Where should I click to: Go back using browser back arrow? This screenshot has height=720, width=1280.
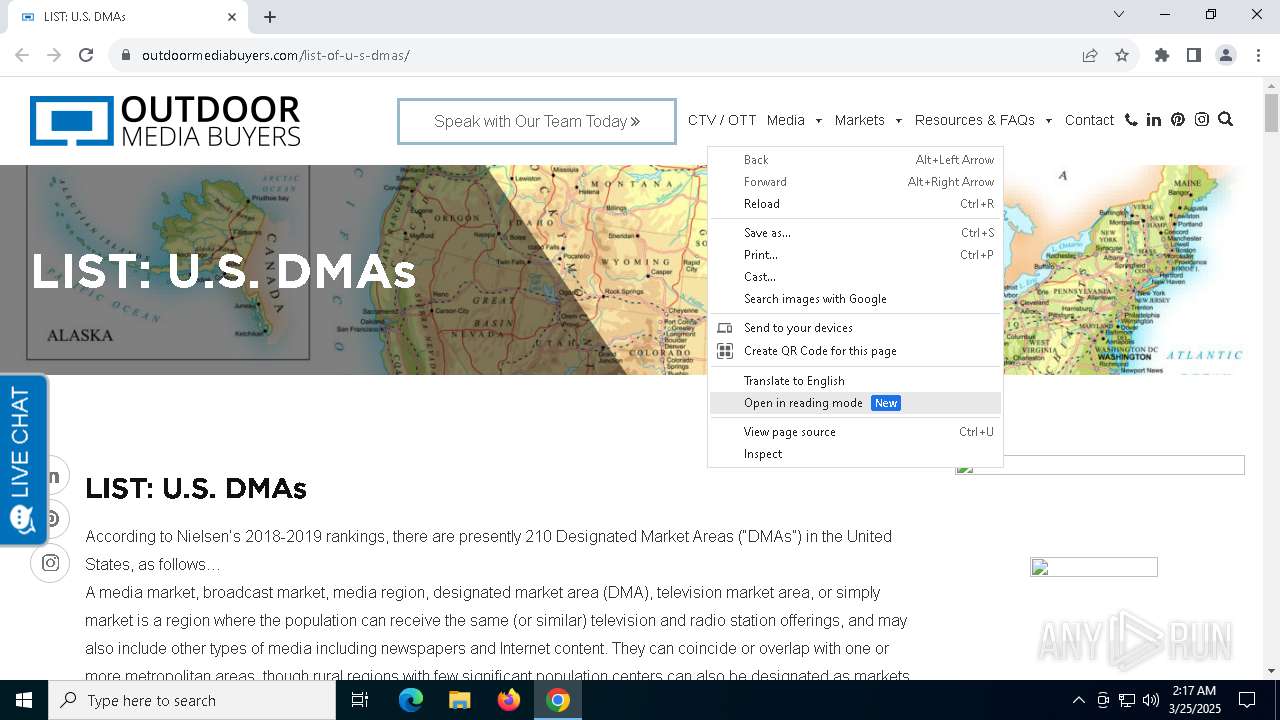(22, 55)
